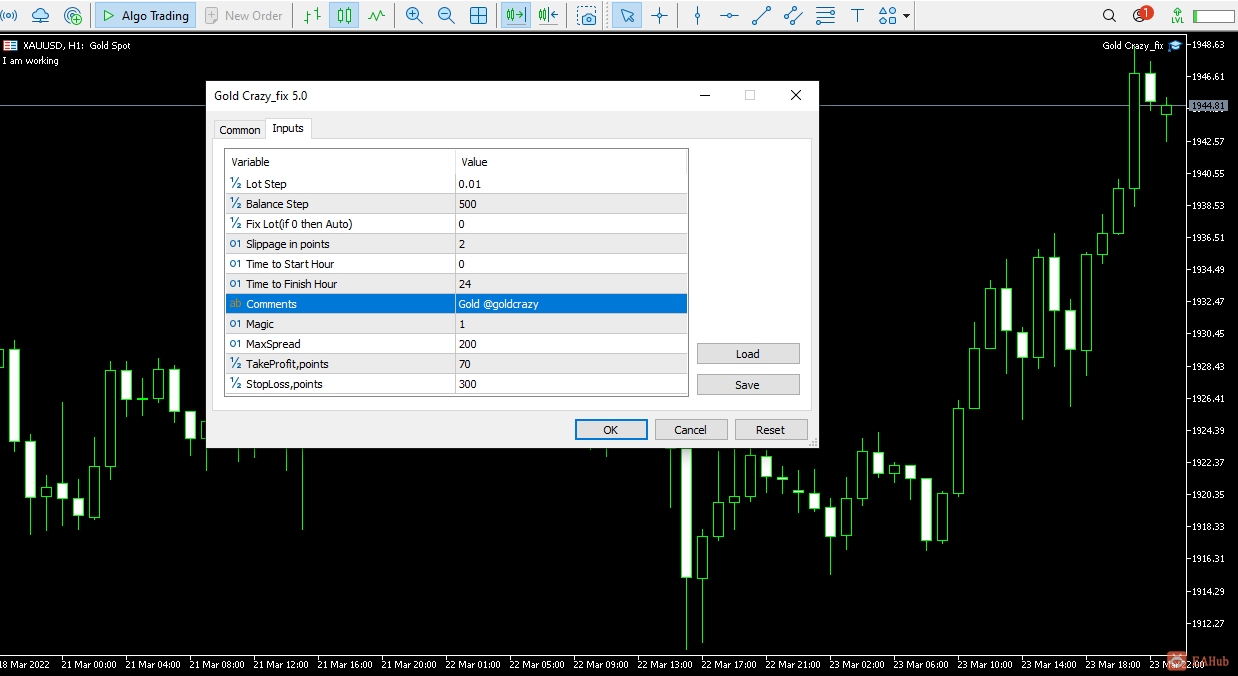This screenshot has height=676, width=1238.
Task: Select the Time to Start Hour row
Action: click(456, 264)
